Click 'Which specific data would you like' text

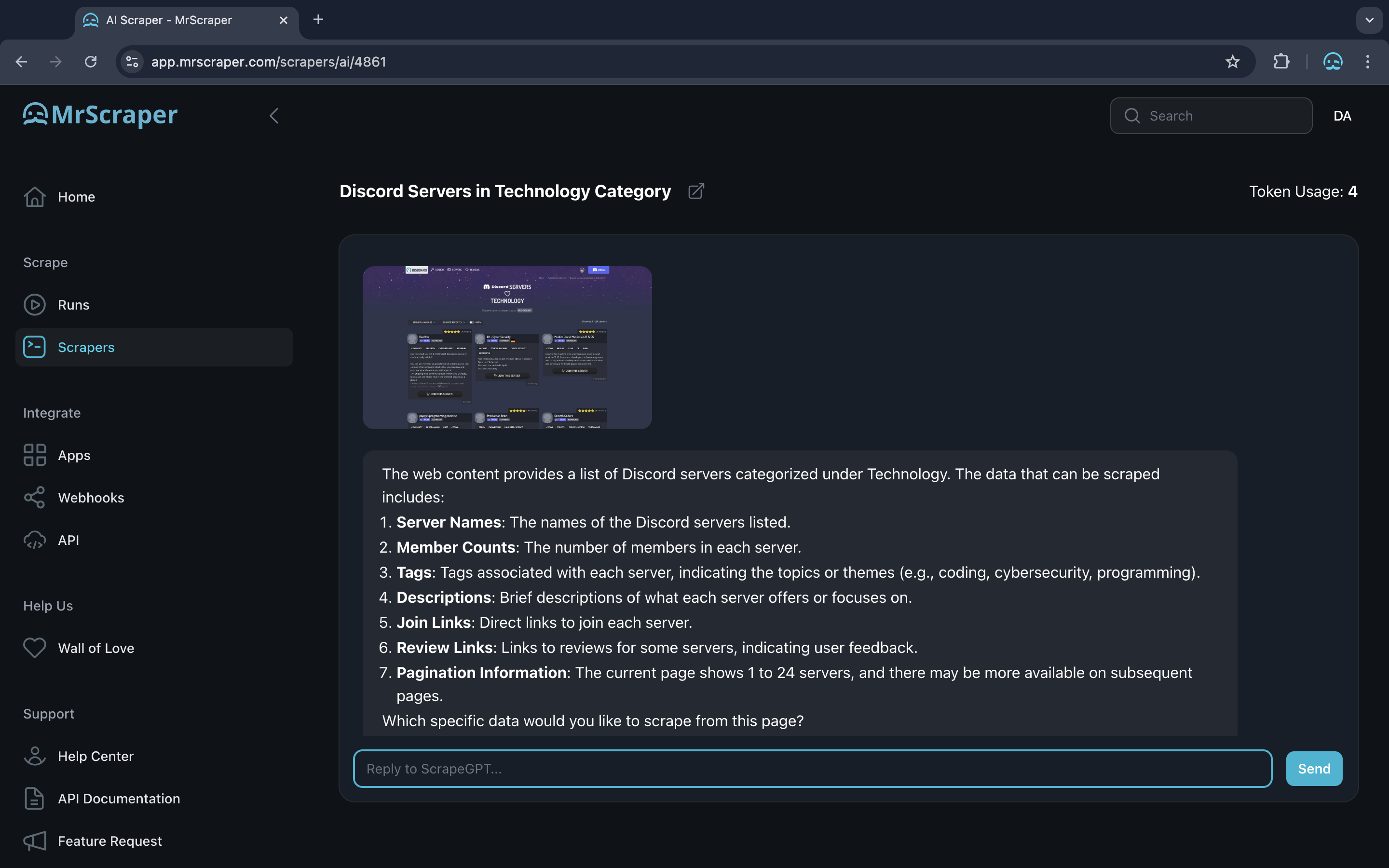tap(593, 720)
